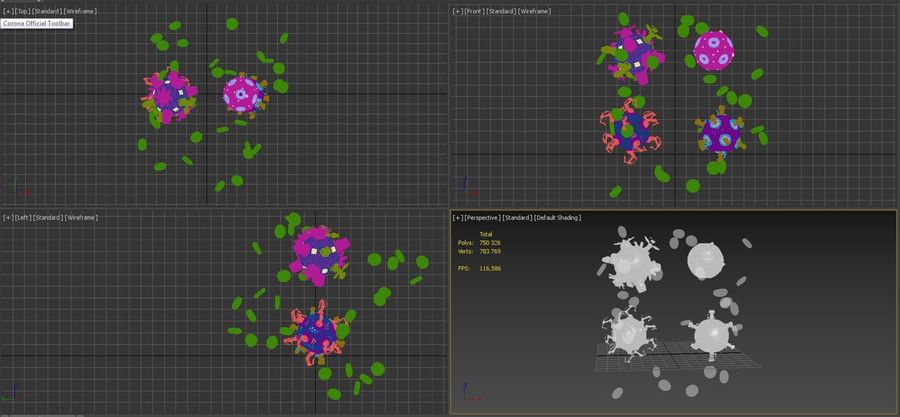The width and height of the screenshot is (900, 417).
Task: Select the right magenta sphere in Top viewport
Action: pyautogui.click(x=242, y=94)
